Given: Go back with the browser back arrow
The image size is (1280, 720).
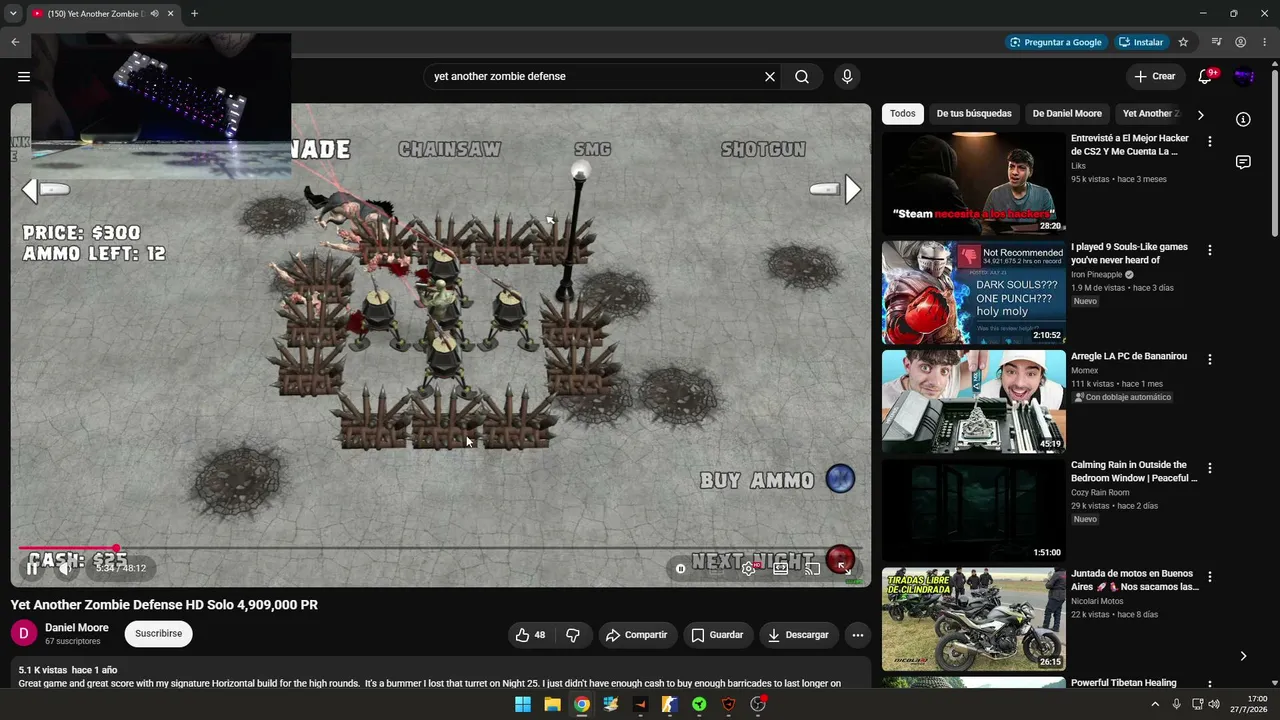Looking at the screenshot, I should (15, 42).
